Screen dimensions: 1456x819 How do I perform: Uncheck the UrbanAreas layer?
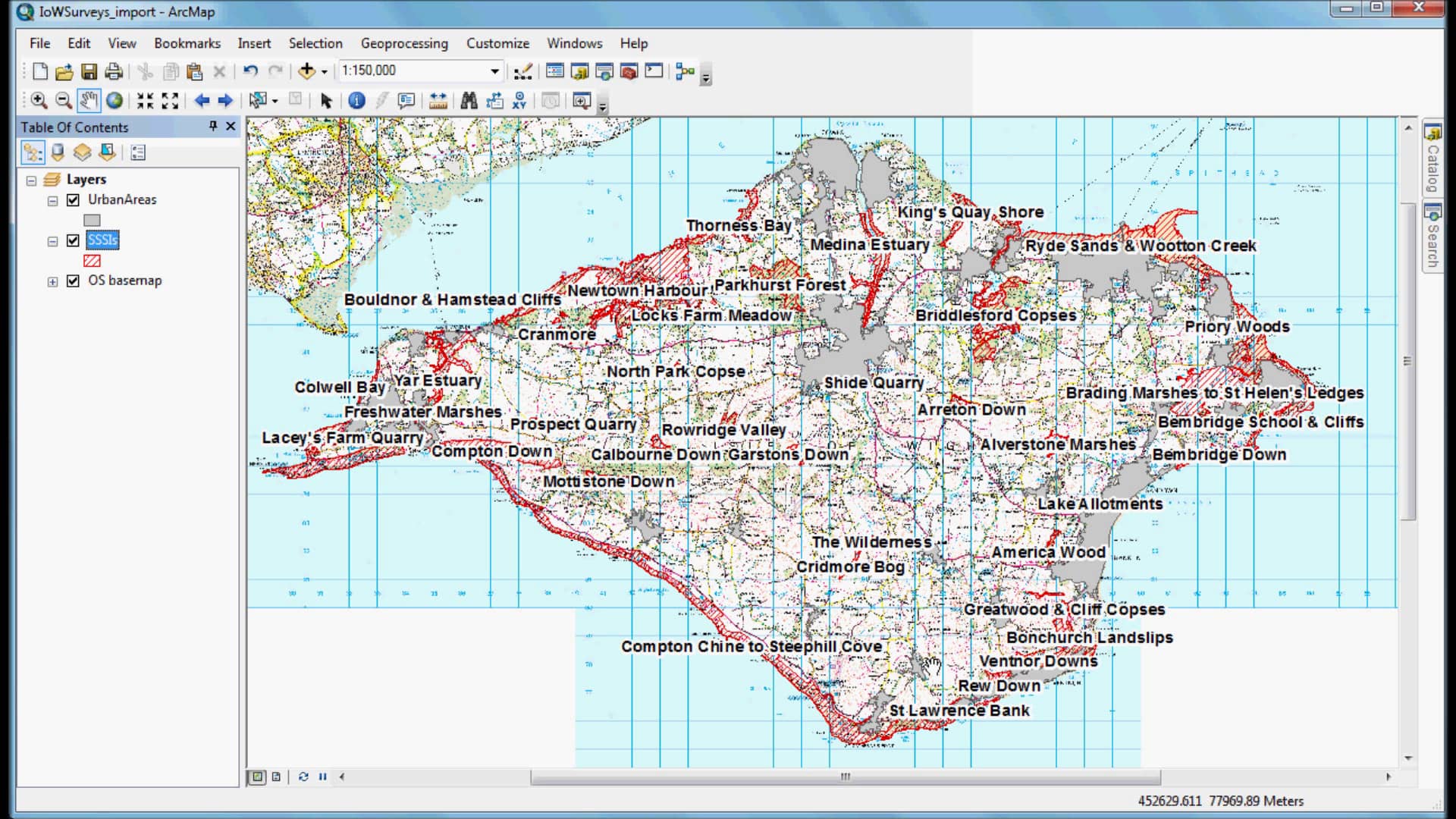coord(73,200)
